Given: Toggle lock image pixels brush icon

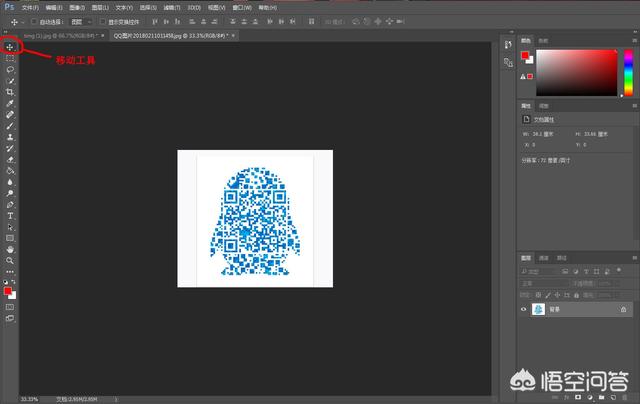Looking at the screenshot, I should click(x=548, y=295).
